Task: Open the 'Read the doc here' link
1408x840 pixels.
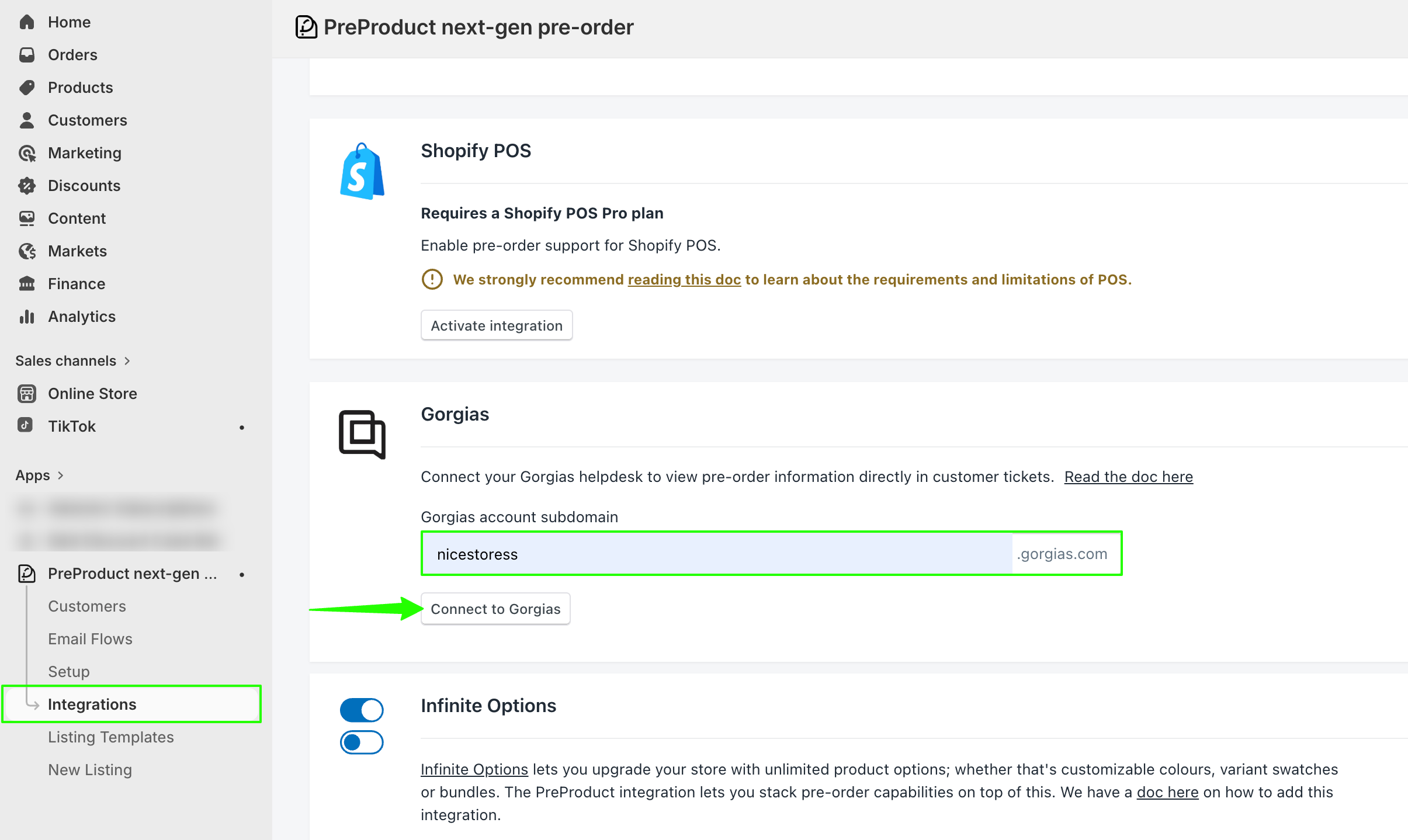Action: [1128, 477]
